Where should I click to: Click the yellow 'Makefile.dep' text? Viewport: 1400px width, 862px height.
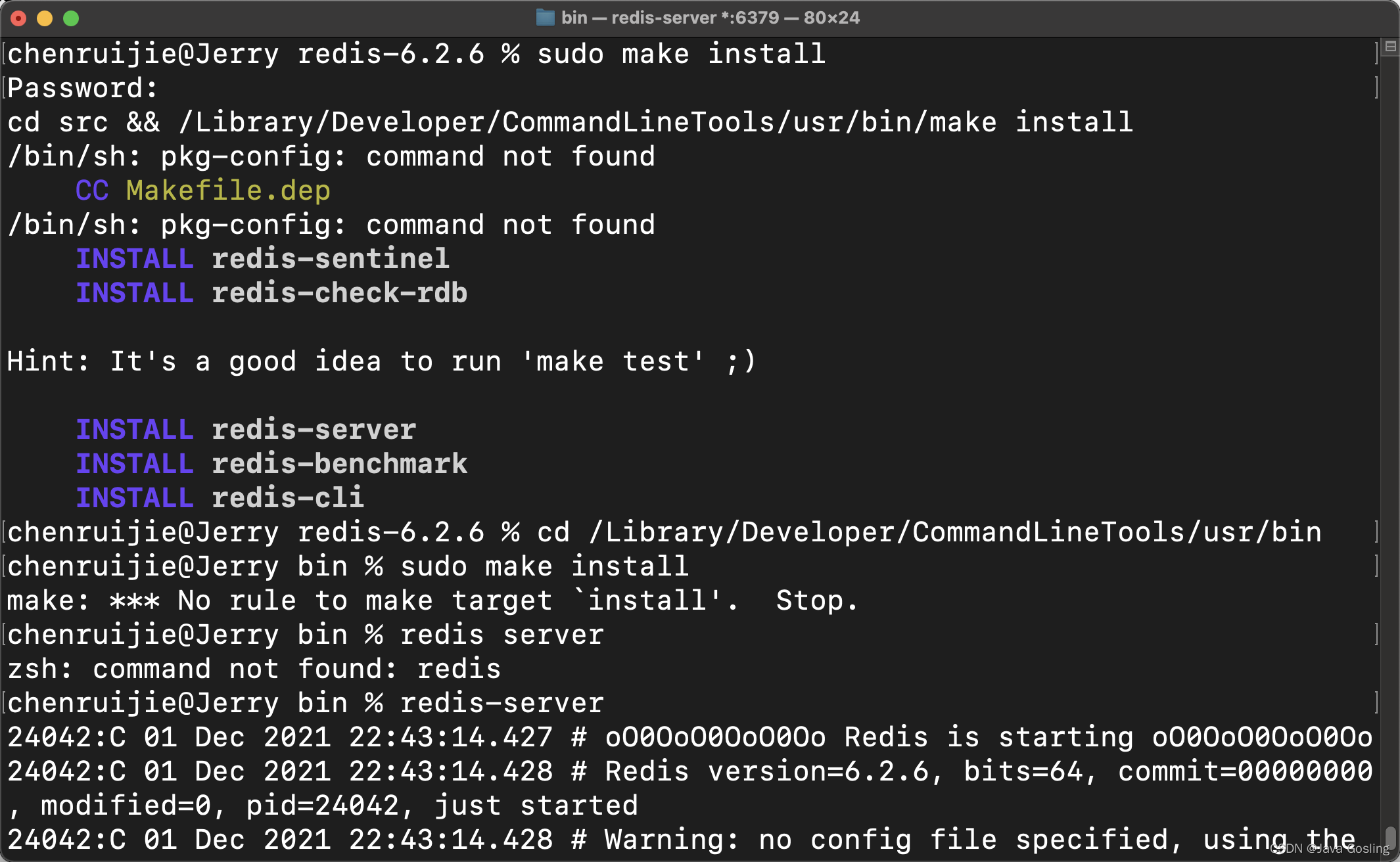(228, 191)
